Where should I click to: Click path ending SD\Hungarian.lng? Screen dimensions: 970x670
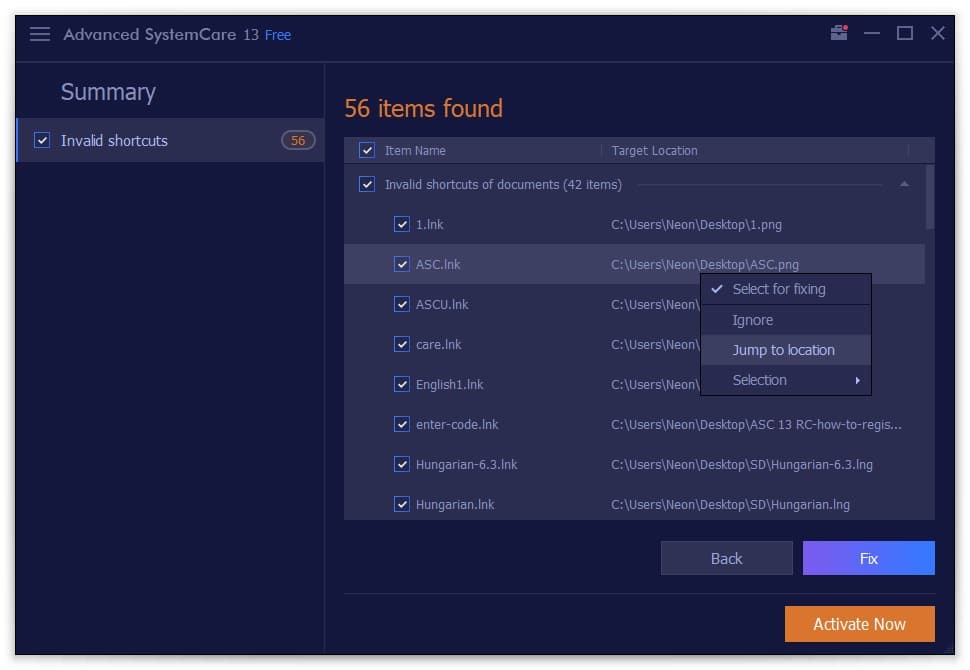point(730,505)
